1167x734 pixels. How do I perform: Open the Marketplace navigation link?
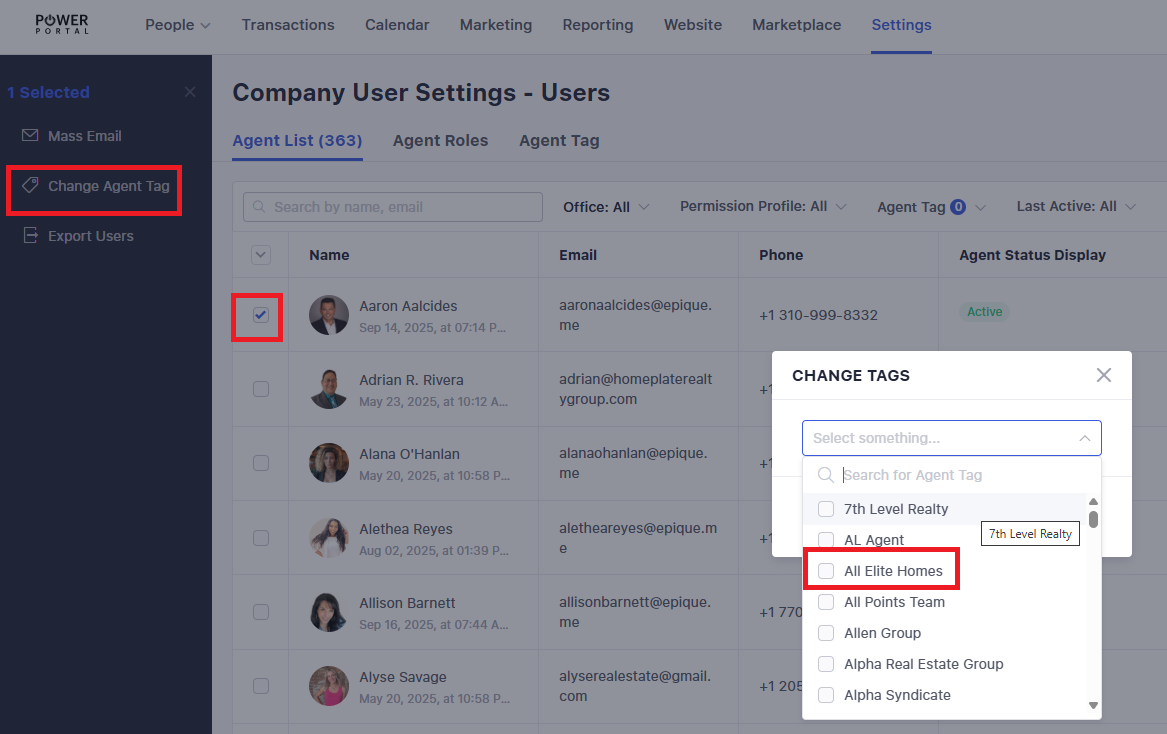pyautogui.click(x=796, y=25)
